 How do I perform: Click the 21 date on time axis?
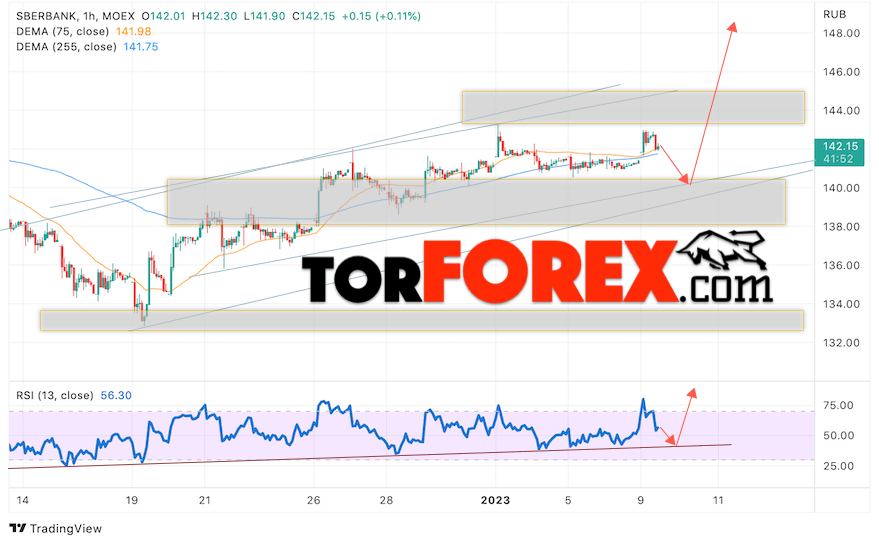(x=205, y=500)
